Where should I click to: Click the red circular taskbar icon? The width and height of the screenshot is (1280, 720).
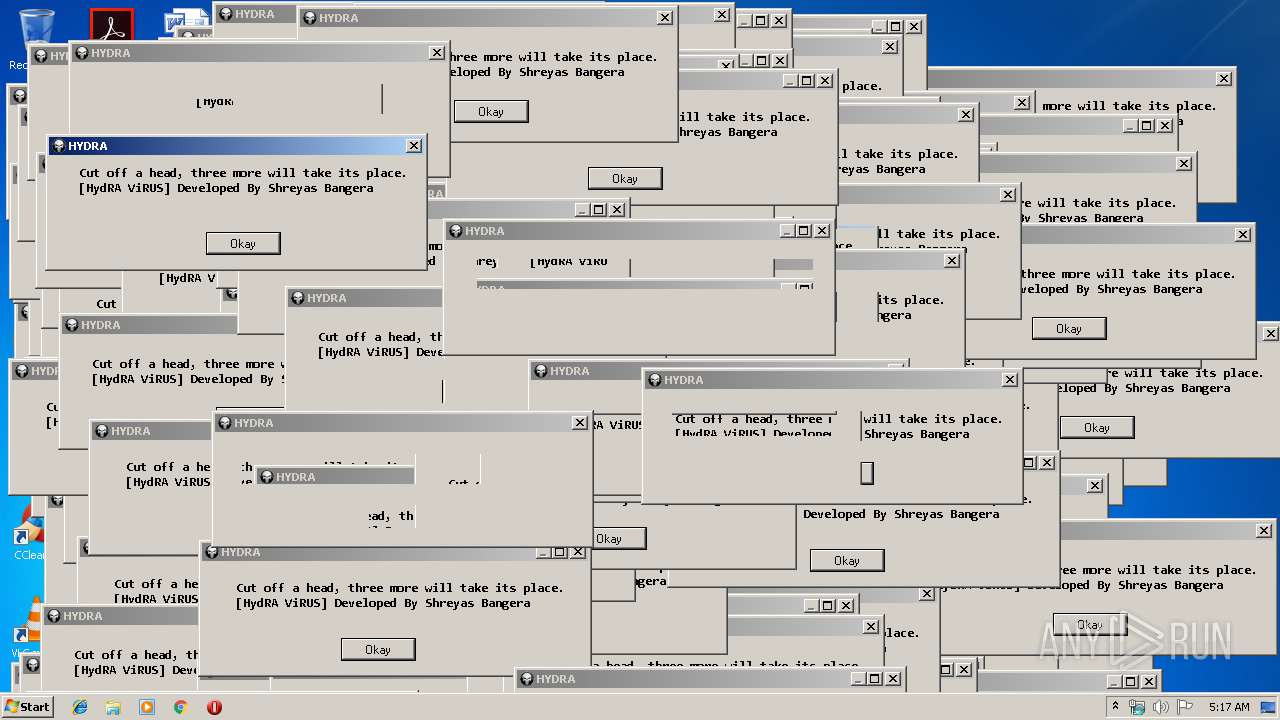pos(214,707)
